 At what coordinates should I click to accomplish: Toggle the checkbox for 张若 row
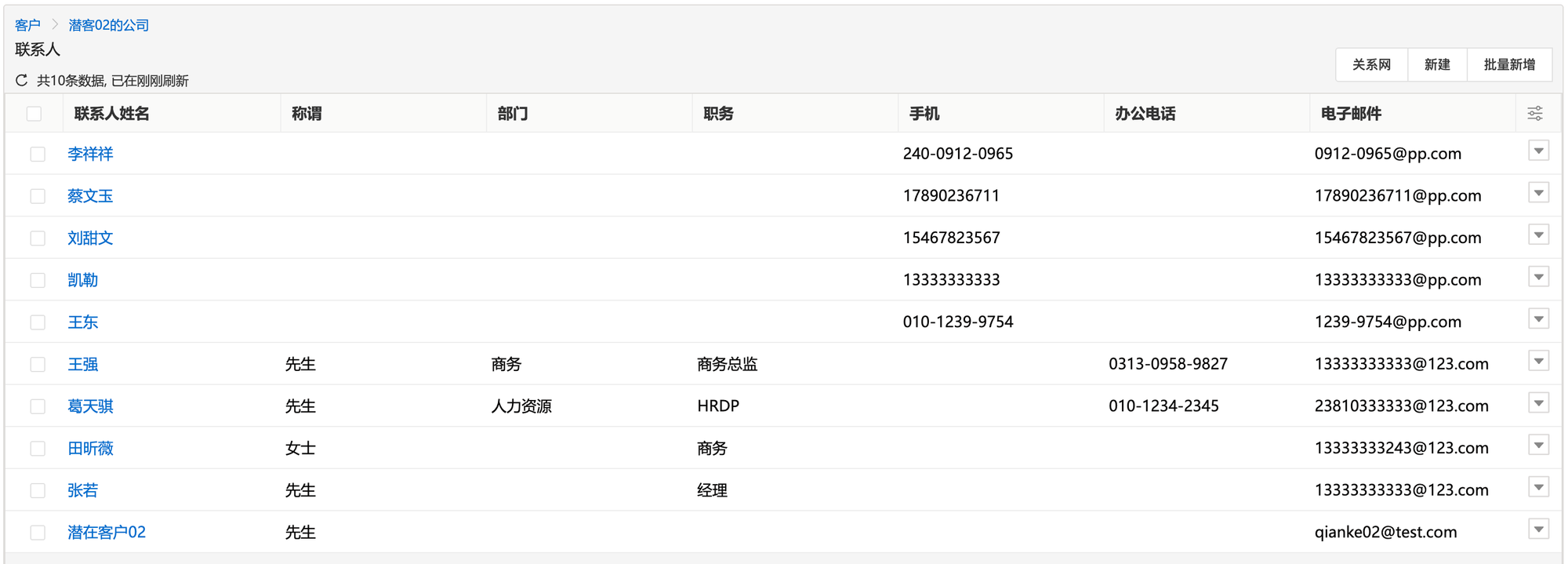[x=38, y=490]
